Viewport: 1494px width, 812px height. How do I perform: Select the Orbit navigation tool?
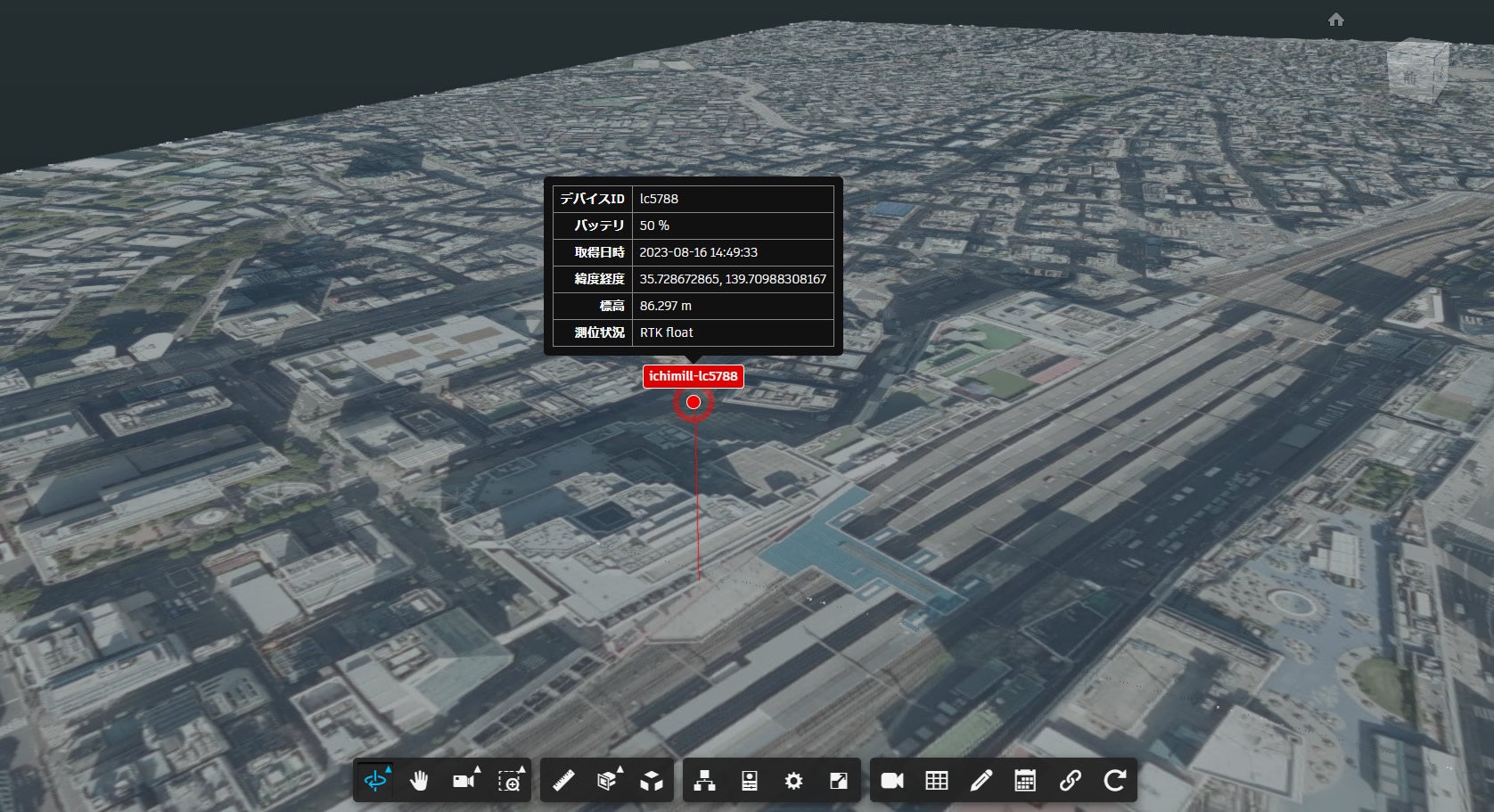376,781
